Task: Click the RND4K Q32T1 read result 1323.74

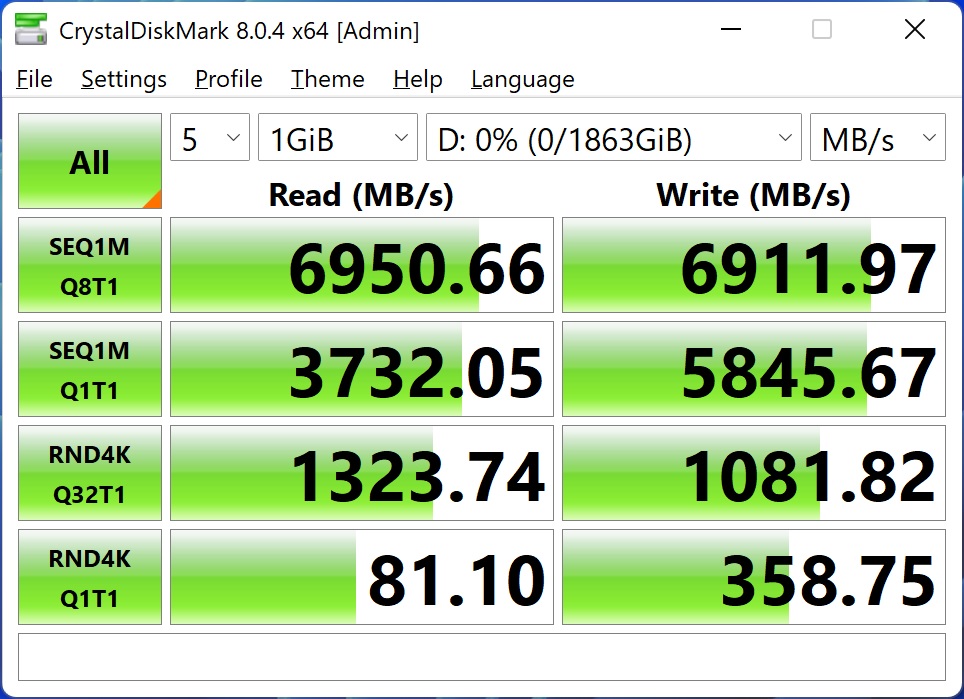Action: 362,473
